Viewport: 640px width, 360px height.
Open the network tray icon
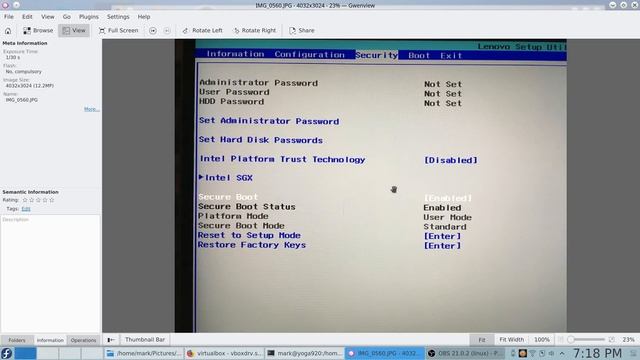point(532,353)
